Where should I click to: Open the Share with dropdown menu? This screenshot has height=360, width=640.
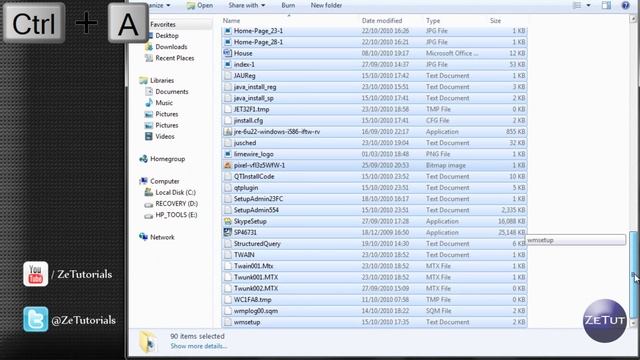(x=247, y=5)
